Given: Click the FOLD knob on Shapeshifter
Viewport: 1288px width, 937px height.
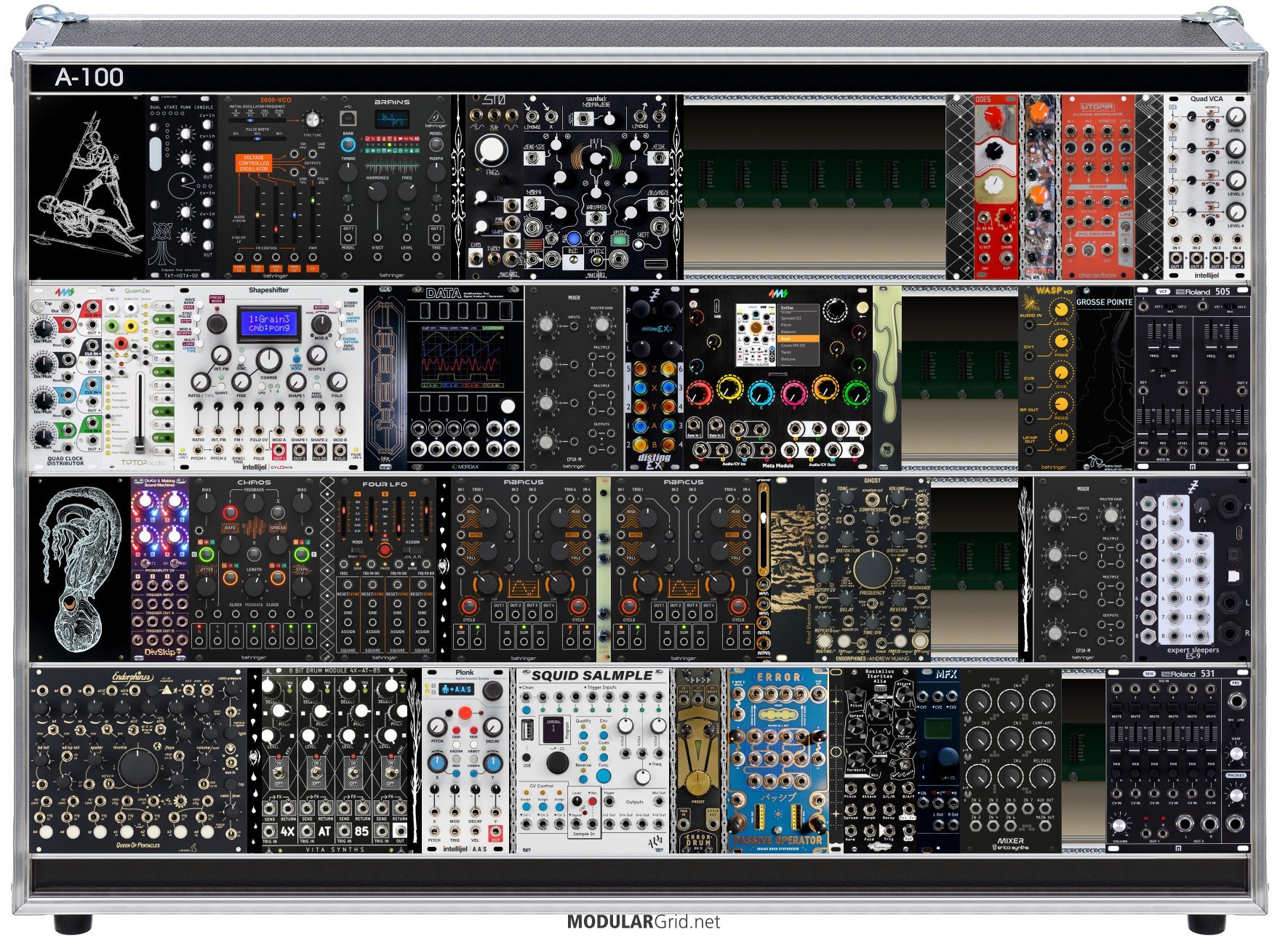Looking at the screenshot, I should 337,382.
